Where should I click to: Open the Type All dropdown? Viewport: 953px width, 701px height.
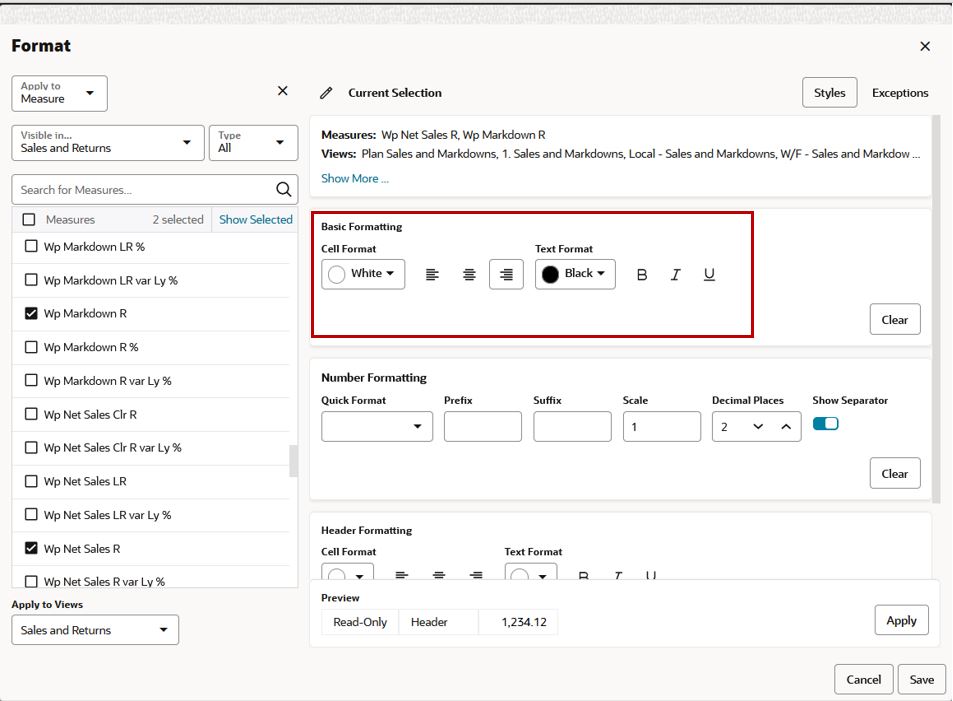[253, 143]
